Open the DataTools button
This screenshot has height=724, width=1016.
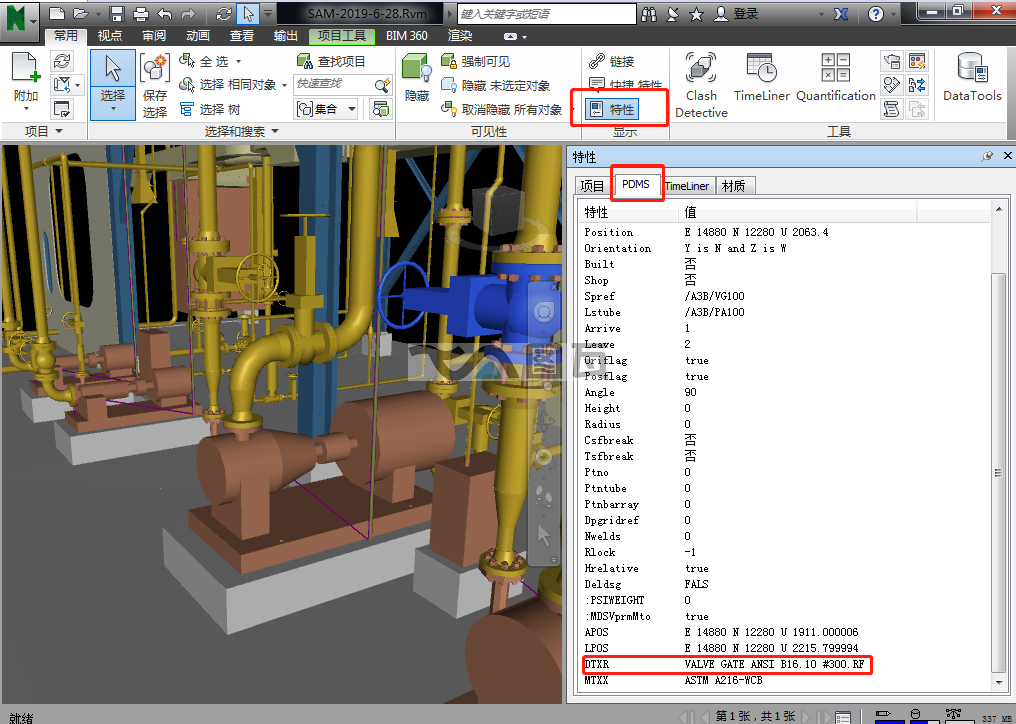(972, 78)
